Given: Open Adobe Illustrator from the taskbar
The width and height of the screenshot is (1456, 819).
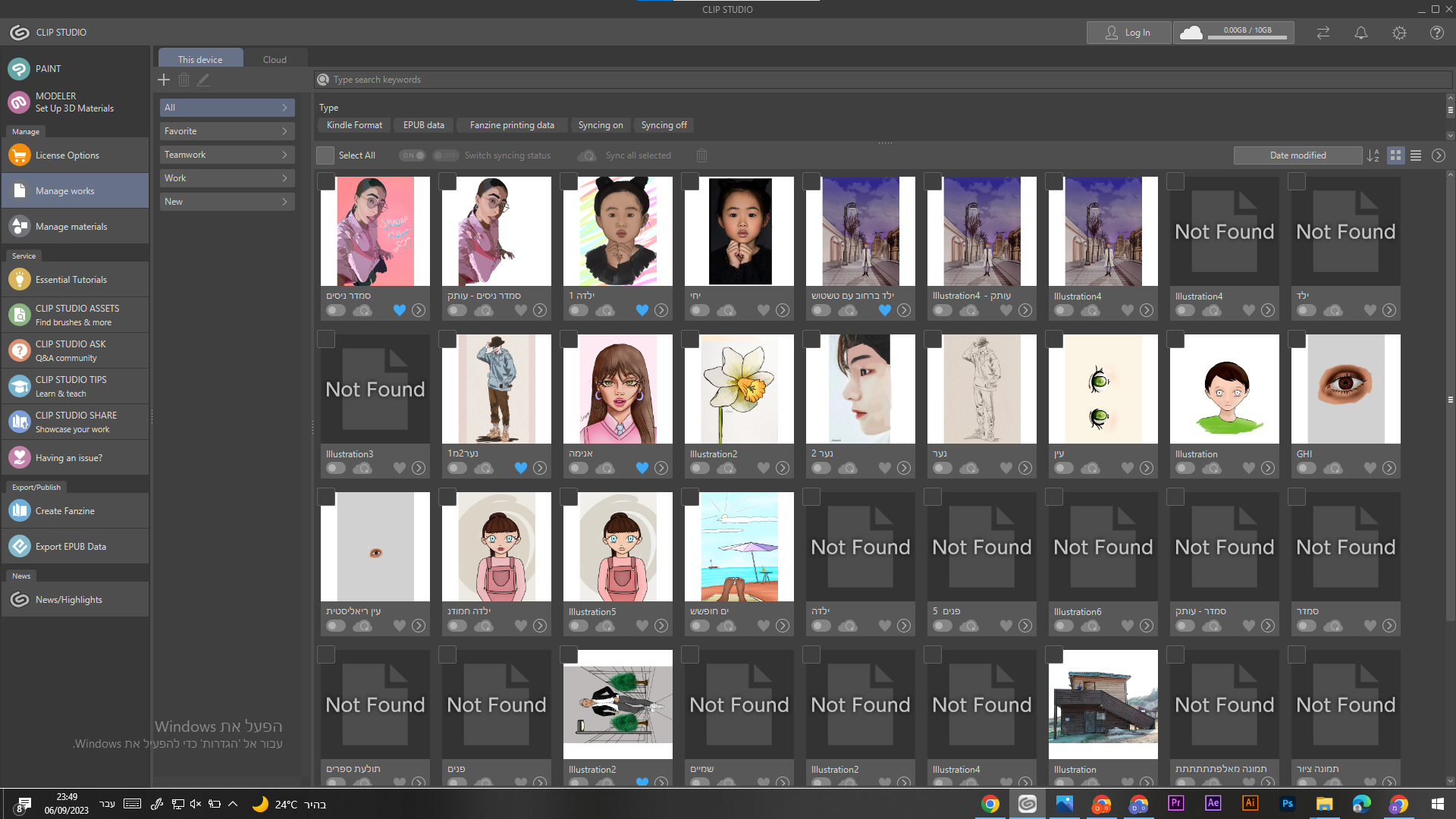Looking at the screenshot, I should [x=1250, y=803].
